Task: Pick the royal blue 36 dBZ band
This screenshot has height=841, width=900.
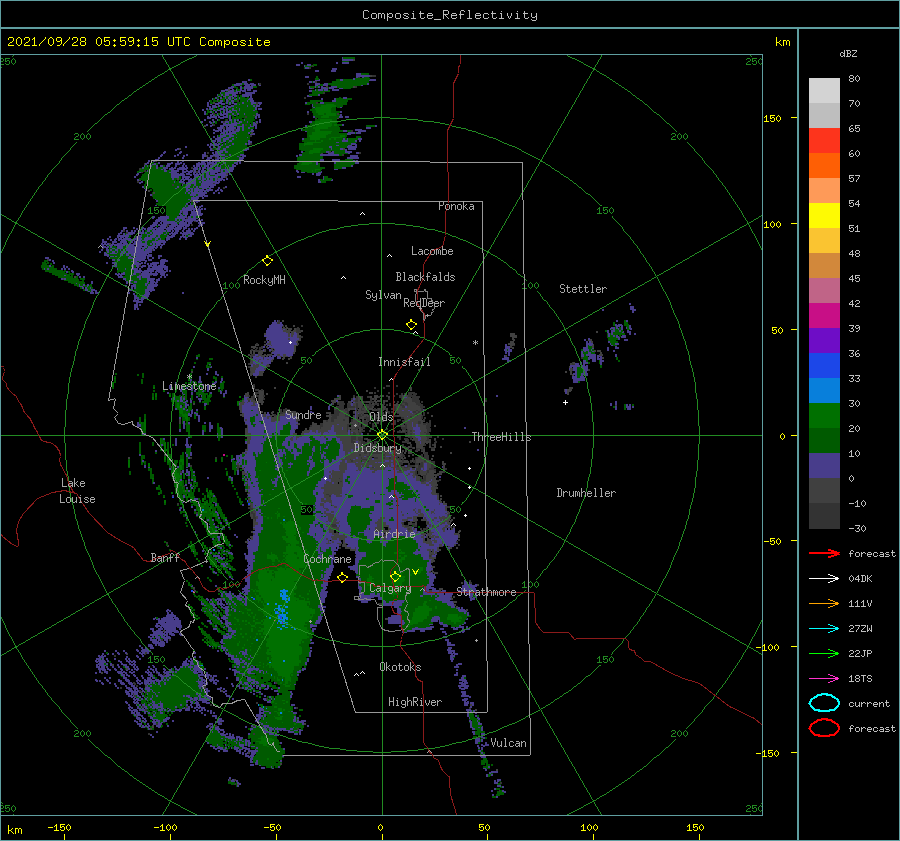Action: 824,365
